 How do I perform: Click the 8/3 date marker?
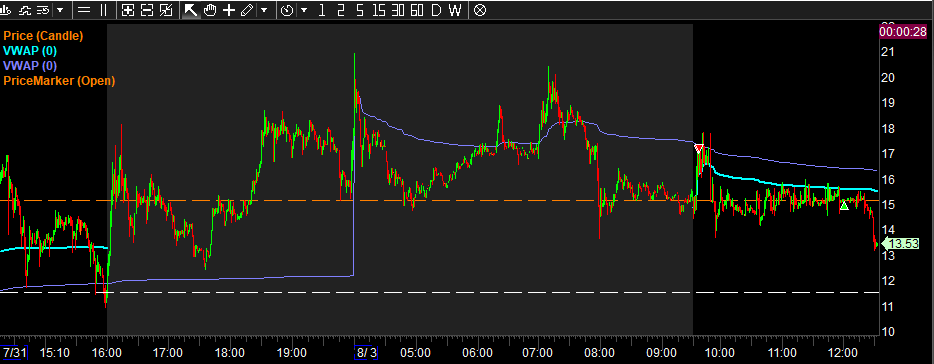pyautogui.click(x=366, y=352)
